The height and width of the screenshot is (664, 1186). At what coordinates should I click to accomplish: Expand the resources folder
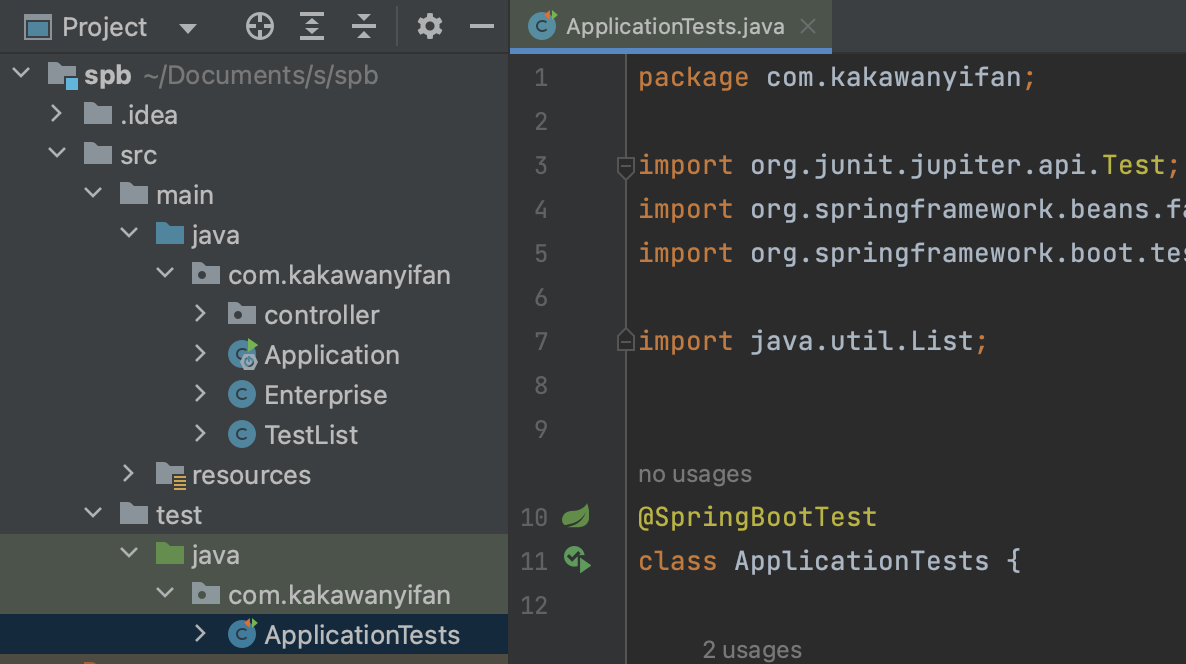[129, 475]
